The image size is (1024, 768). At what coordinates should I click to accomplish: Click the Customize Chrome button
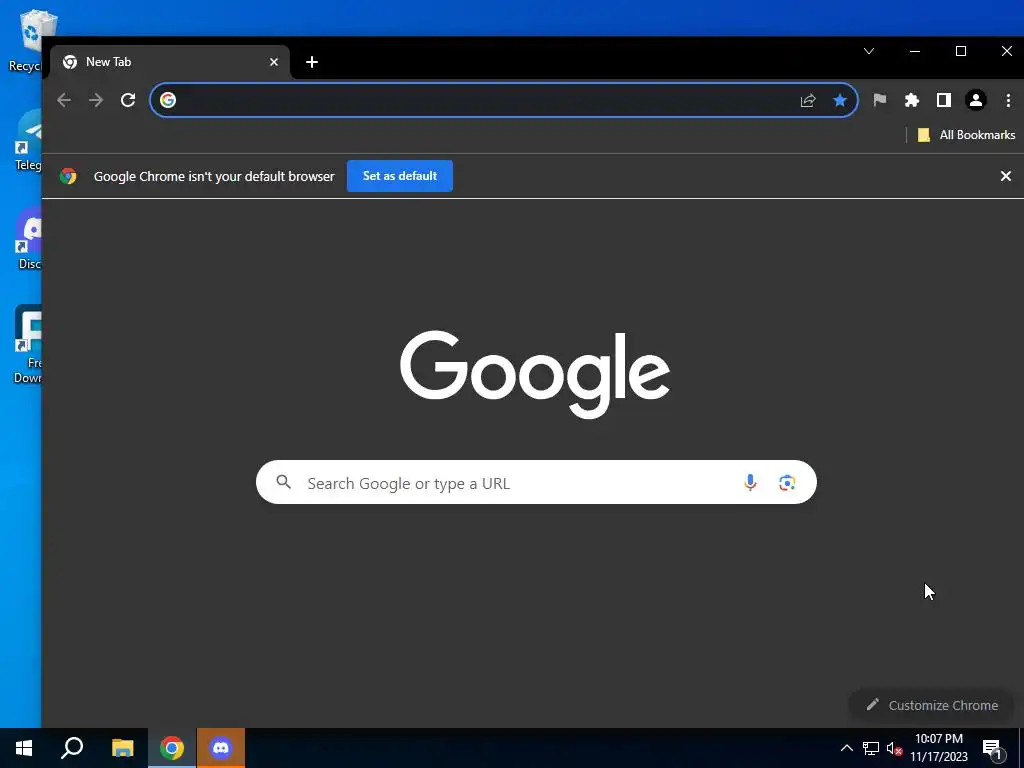click(x=931, y=705)
